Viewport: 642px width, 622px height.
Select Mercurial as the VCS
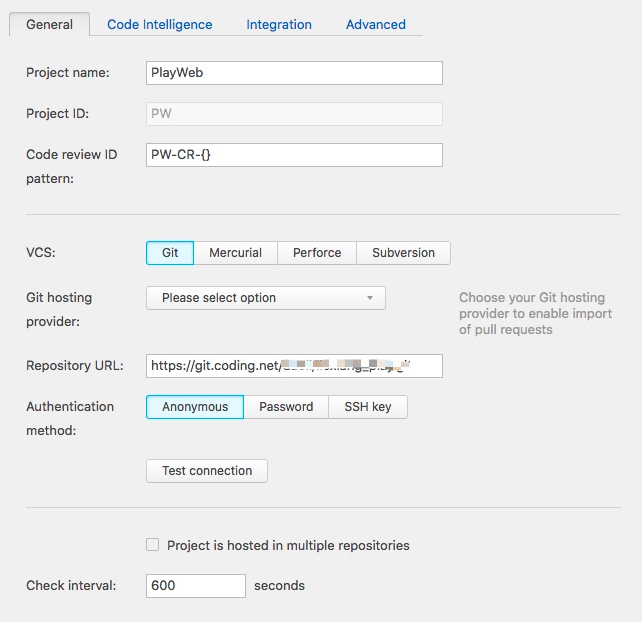coord(235,253)
